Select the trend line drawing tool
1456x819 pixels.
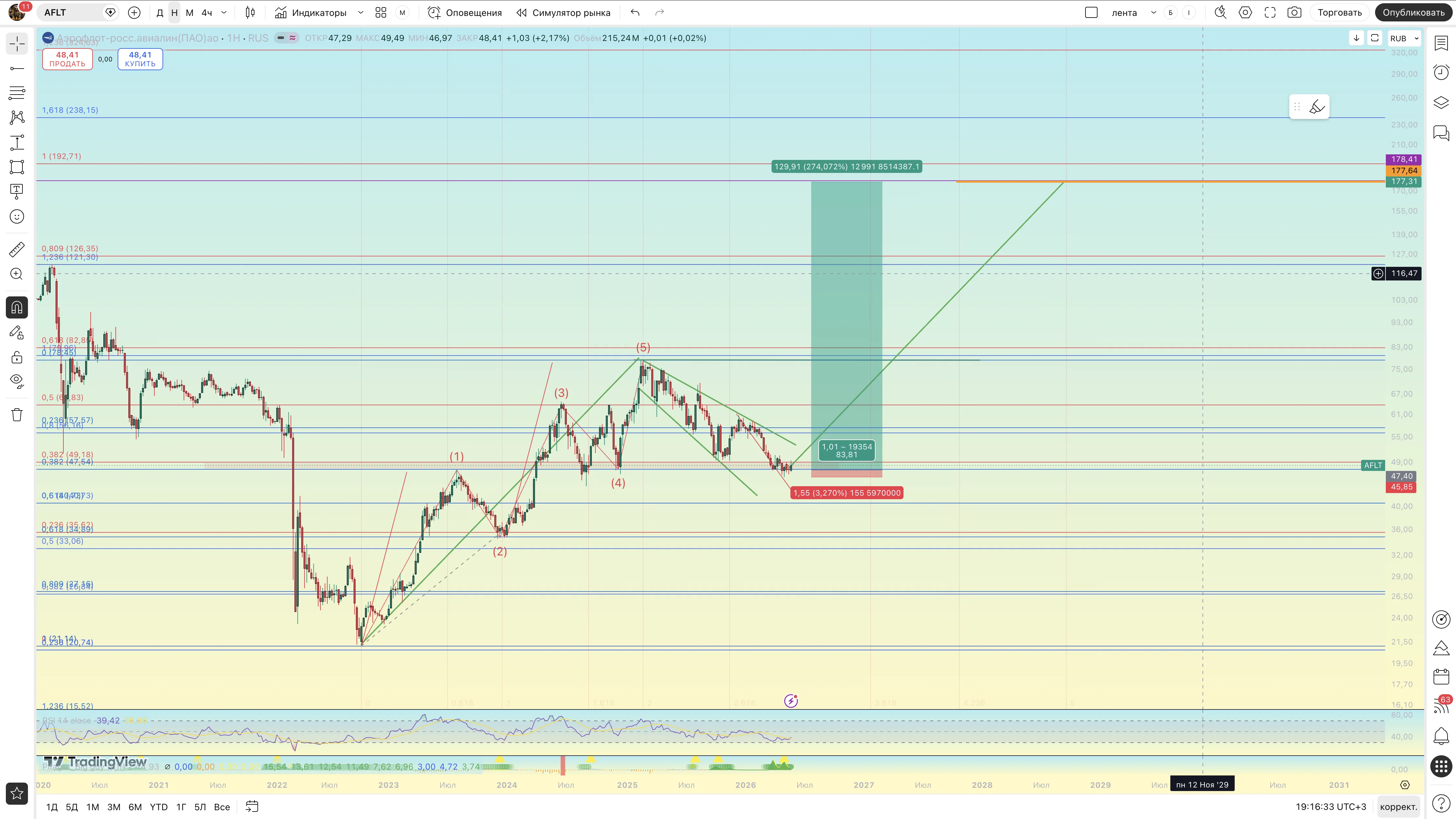17,68
